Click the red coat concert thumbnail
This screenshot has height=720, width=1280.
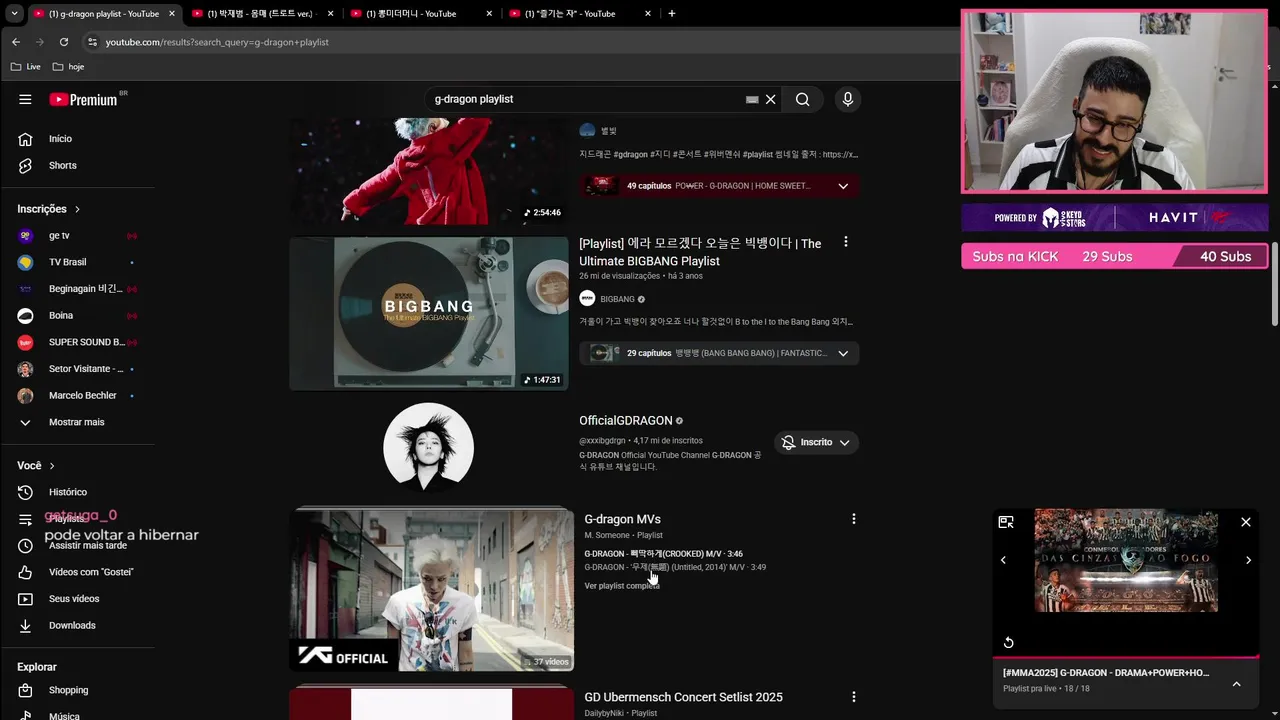click(429, 171)
